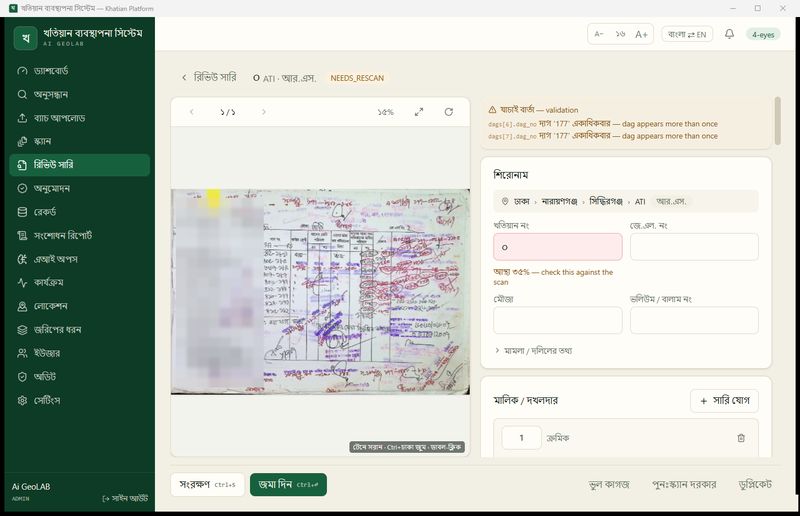
Task: Switch language with বাংলা ⇄ EN toggle
Action: (x=687, y=34)
